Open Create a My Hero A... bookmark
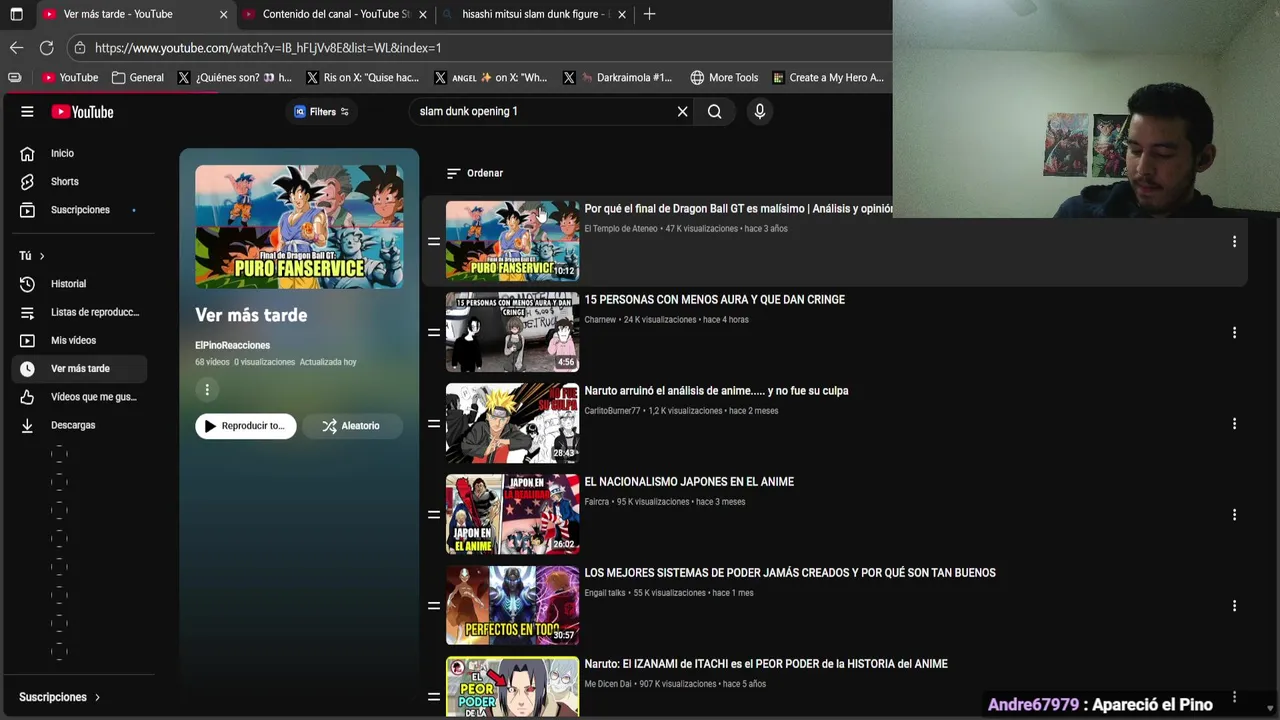 pos(827,77)
